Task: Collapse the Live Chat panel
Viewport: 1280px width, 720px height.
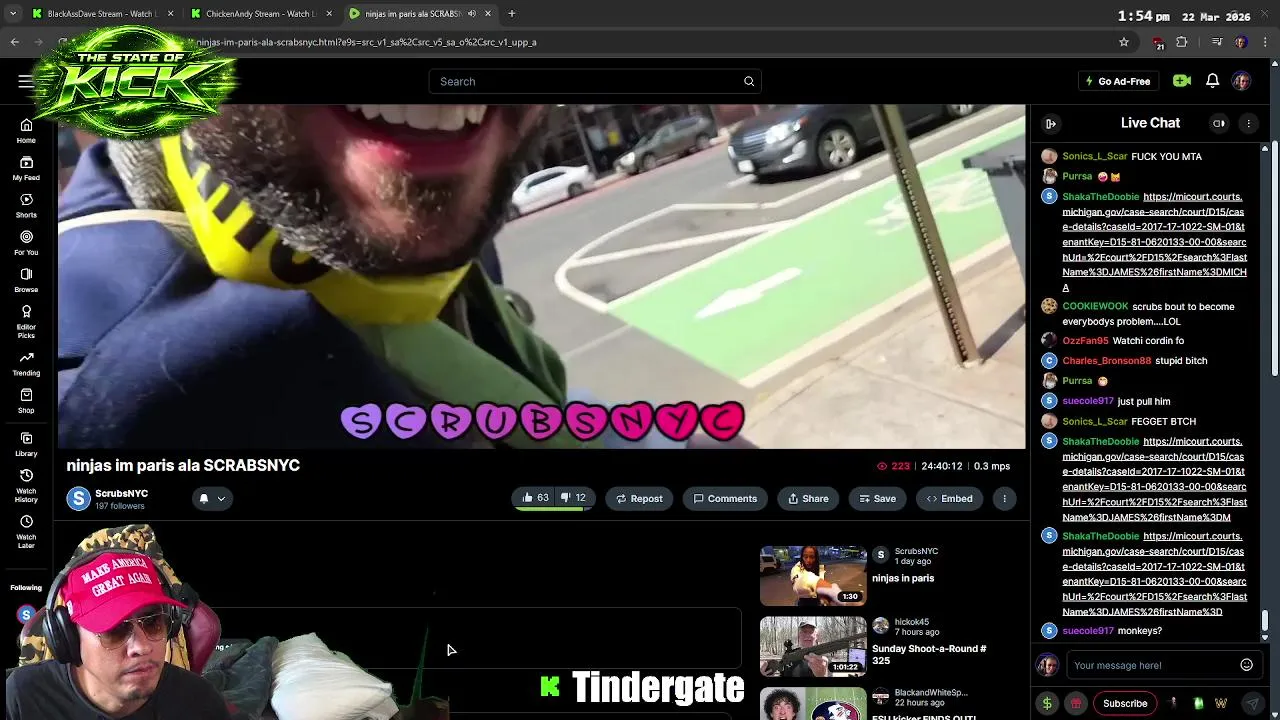Action: pos(1051,123)
